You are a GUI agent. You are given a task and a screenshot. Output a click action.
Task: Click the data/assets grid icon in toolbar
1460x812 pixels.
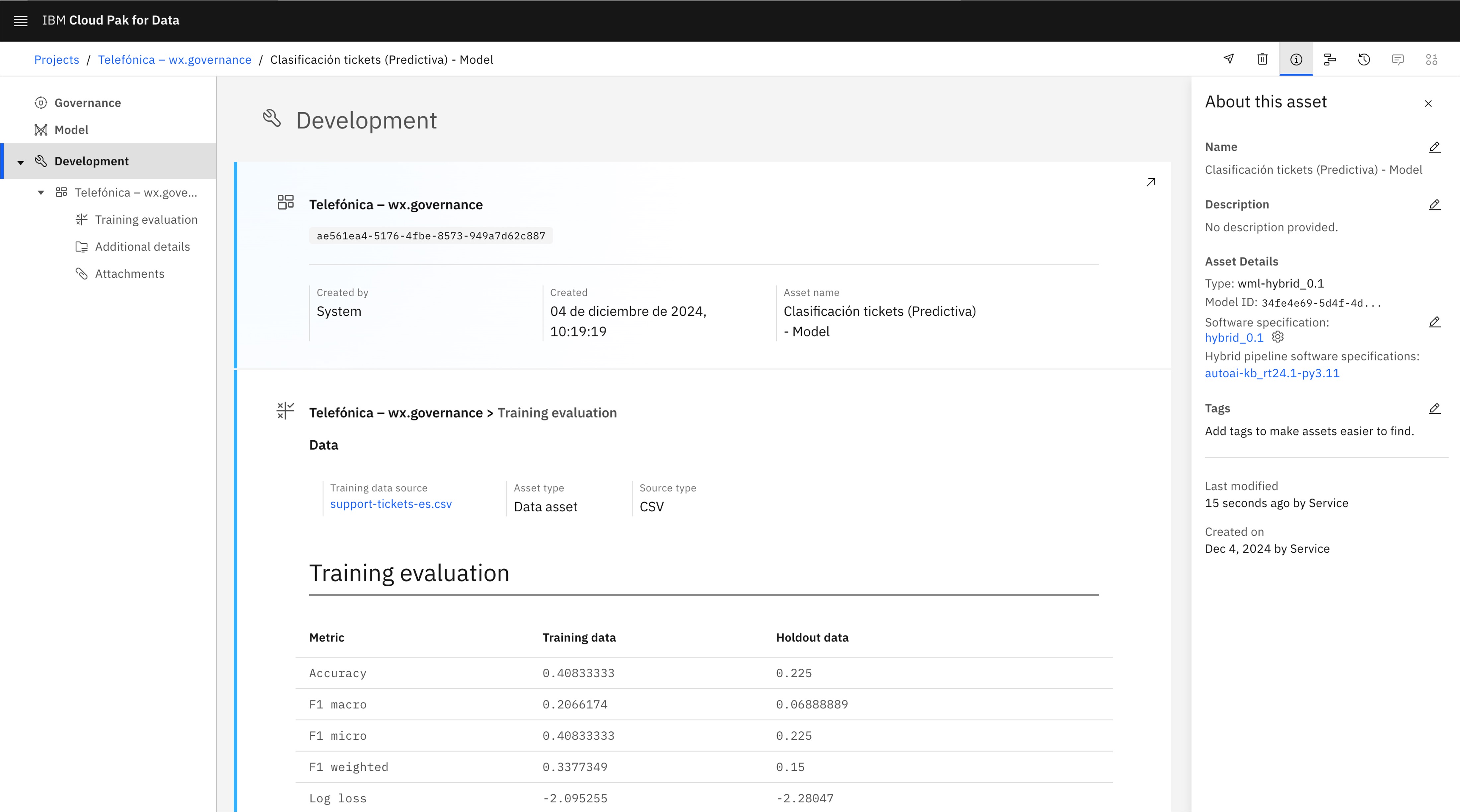pos(1432,59)
